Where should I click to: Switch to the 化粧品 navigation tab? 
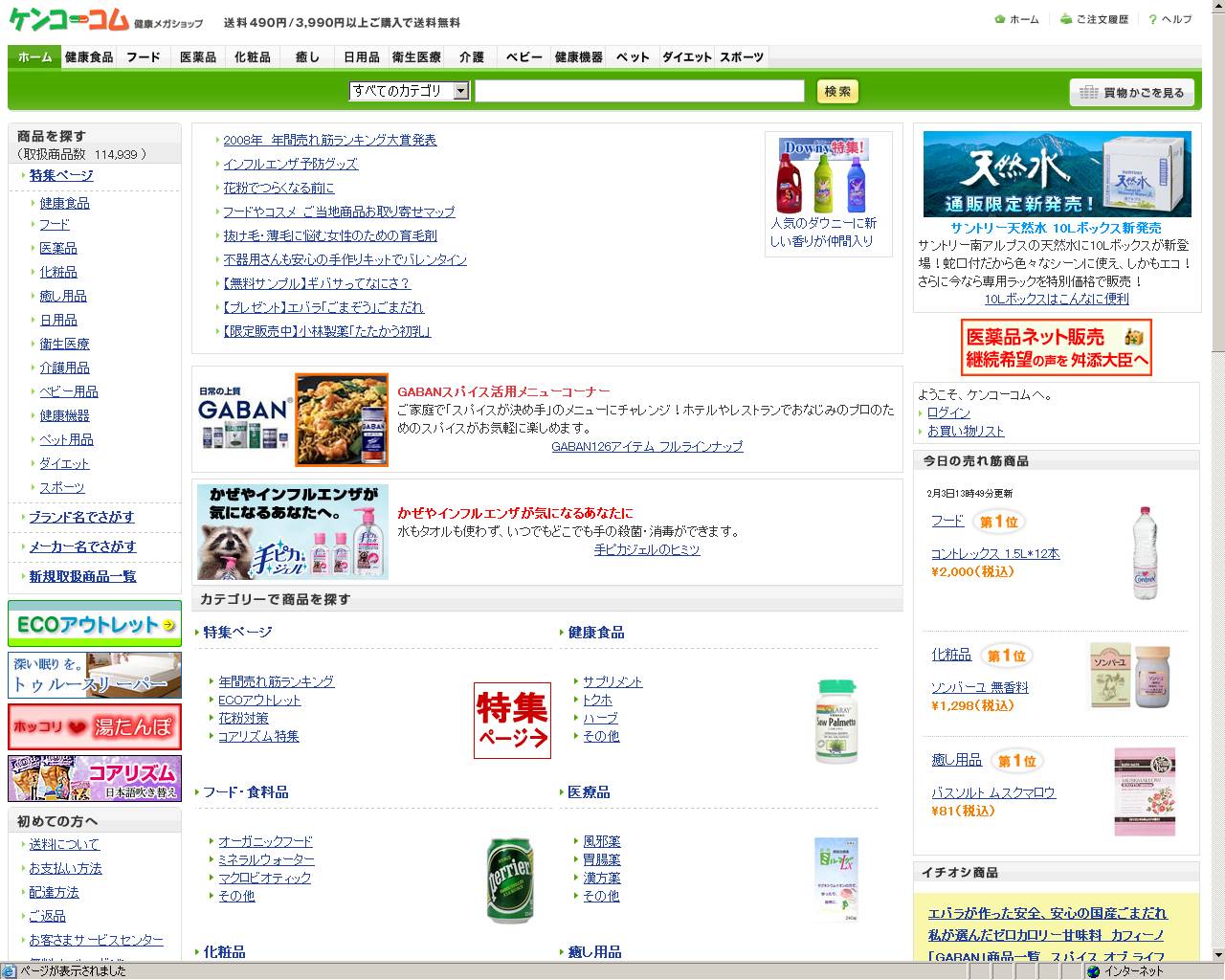[x=253, y=57]
